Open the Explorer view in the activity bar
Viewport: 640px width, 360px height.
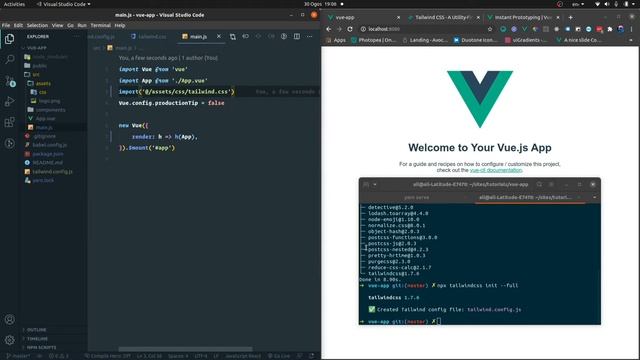(9, 39)
